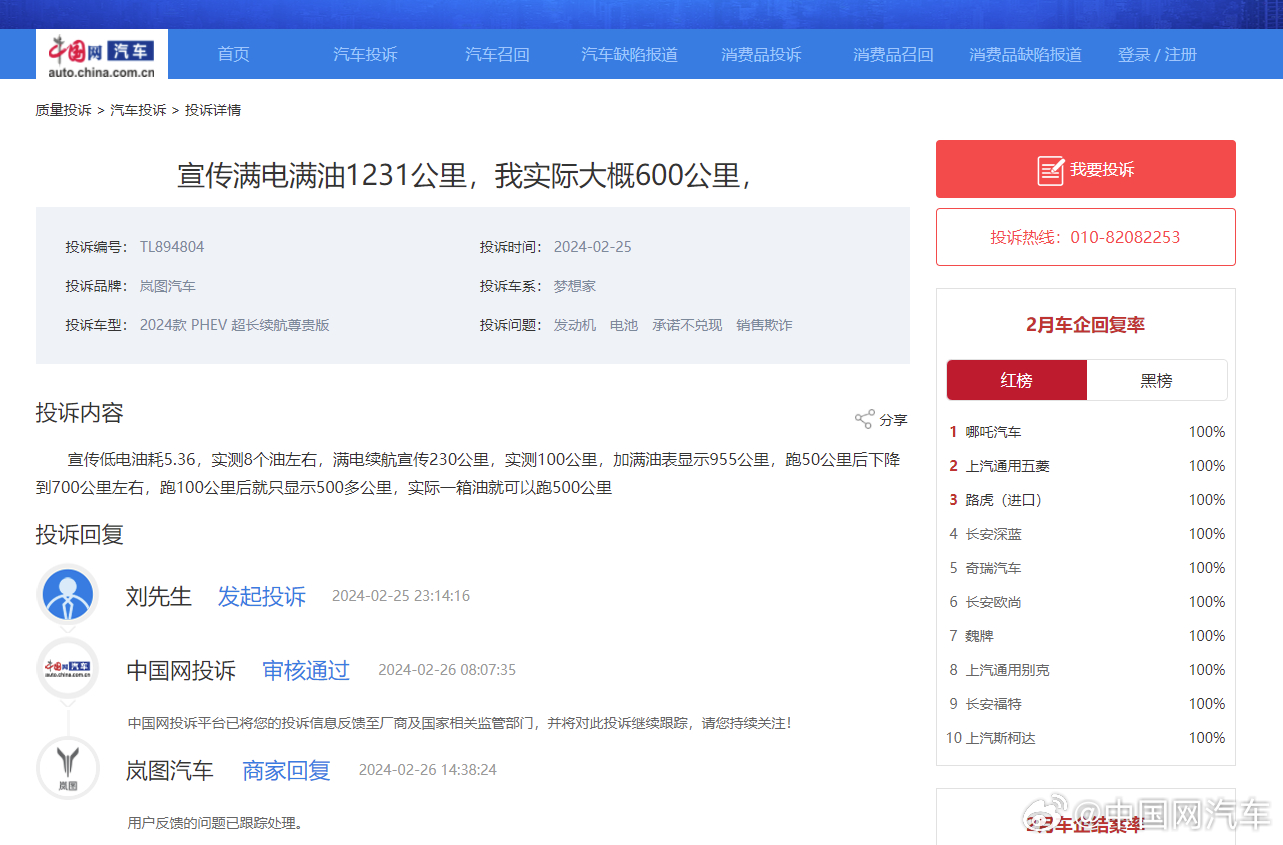Screen dimensions: 1283x845
Task: Click the 汽车投诉 breadcrumb link
Action: pyautogui.click(x=138, y=110)
